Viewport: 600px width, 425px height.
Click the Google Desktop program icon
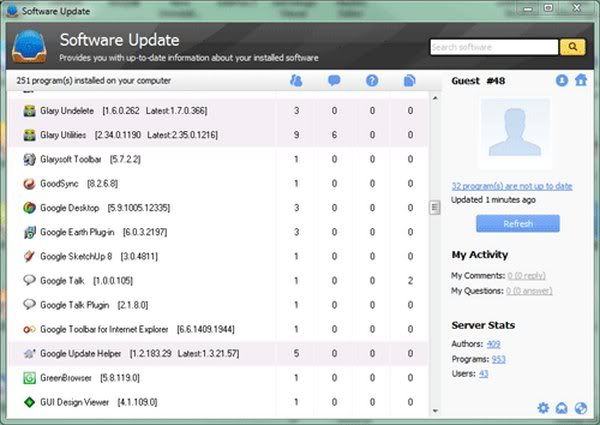[x=29, y=208]
